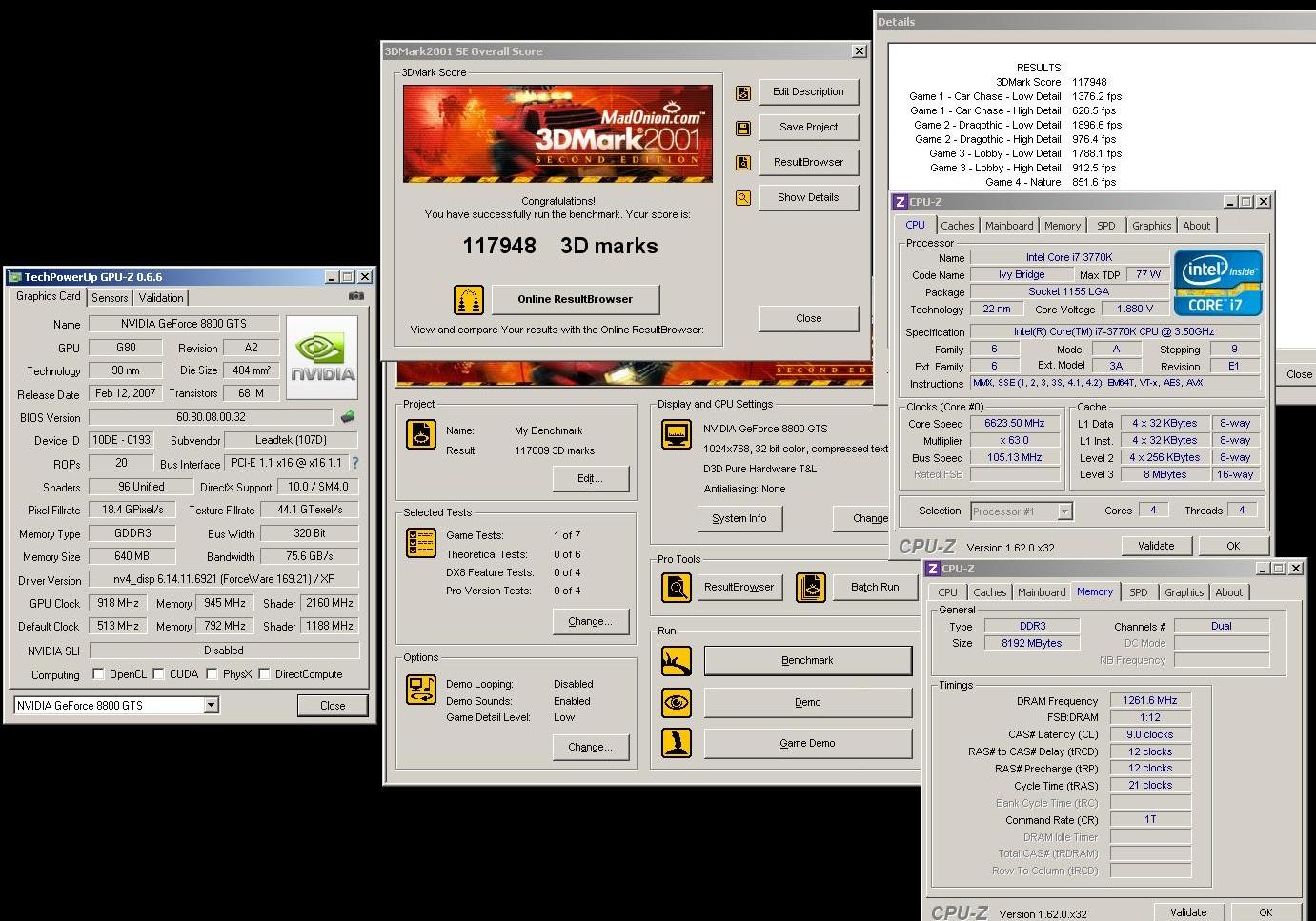Image resolution: width=1316 pixels, height=921 pixels.
Task: Click the Batch Run icon
Action: tap(811, 588)
